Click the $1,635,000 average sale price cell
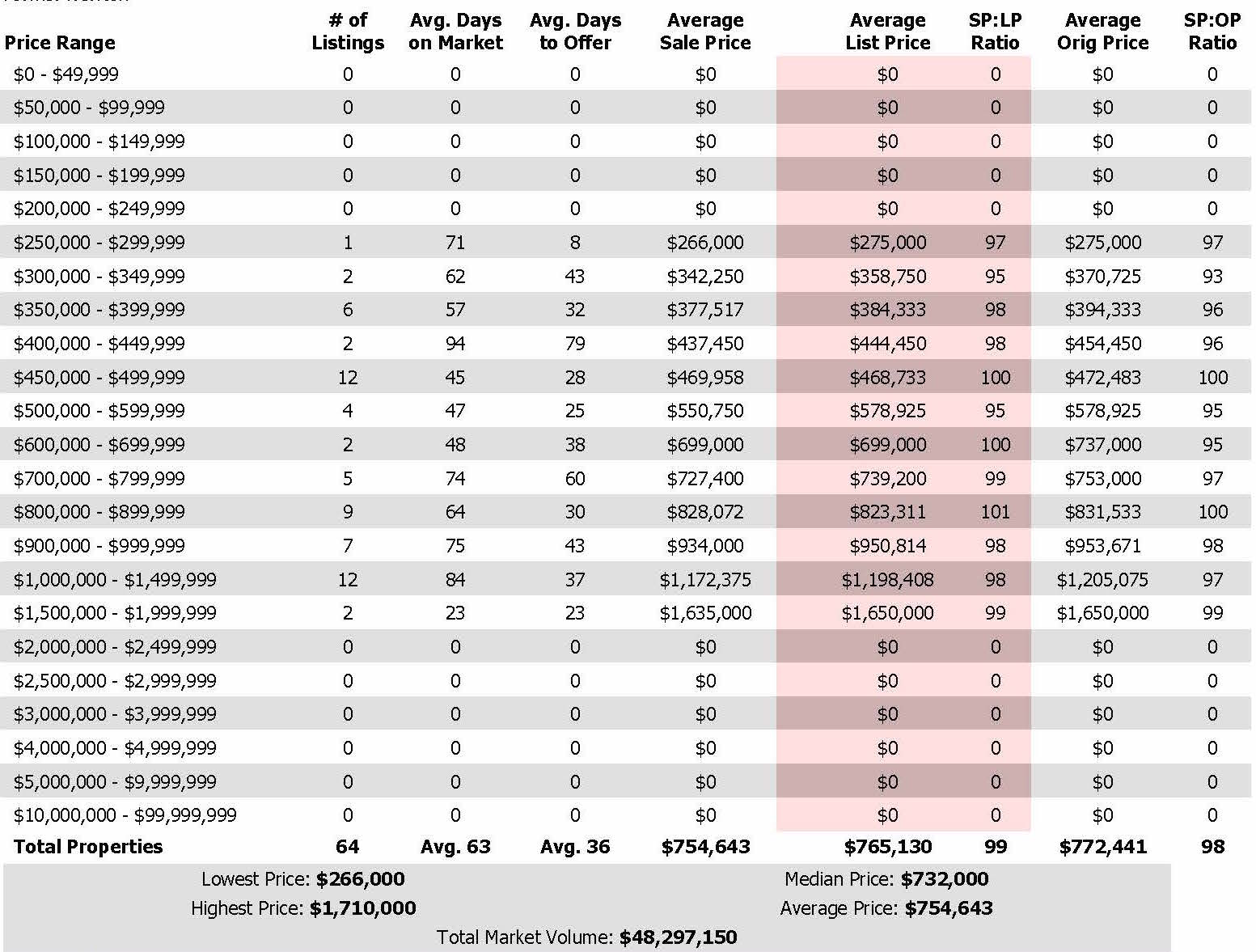 point(705,613)
